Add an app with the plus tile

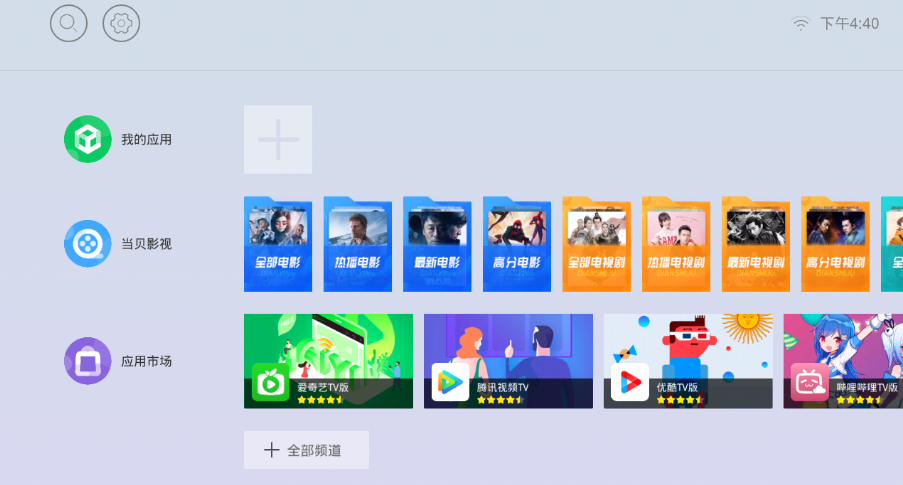pyautogui.click(x=278, y=139)
